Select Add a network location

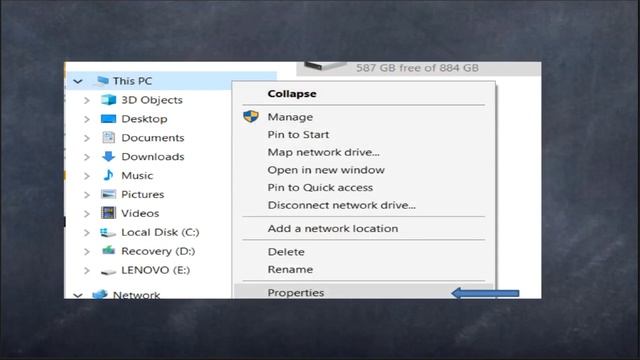click(333, 228)
